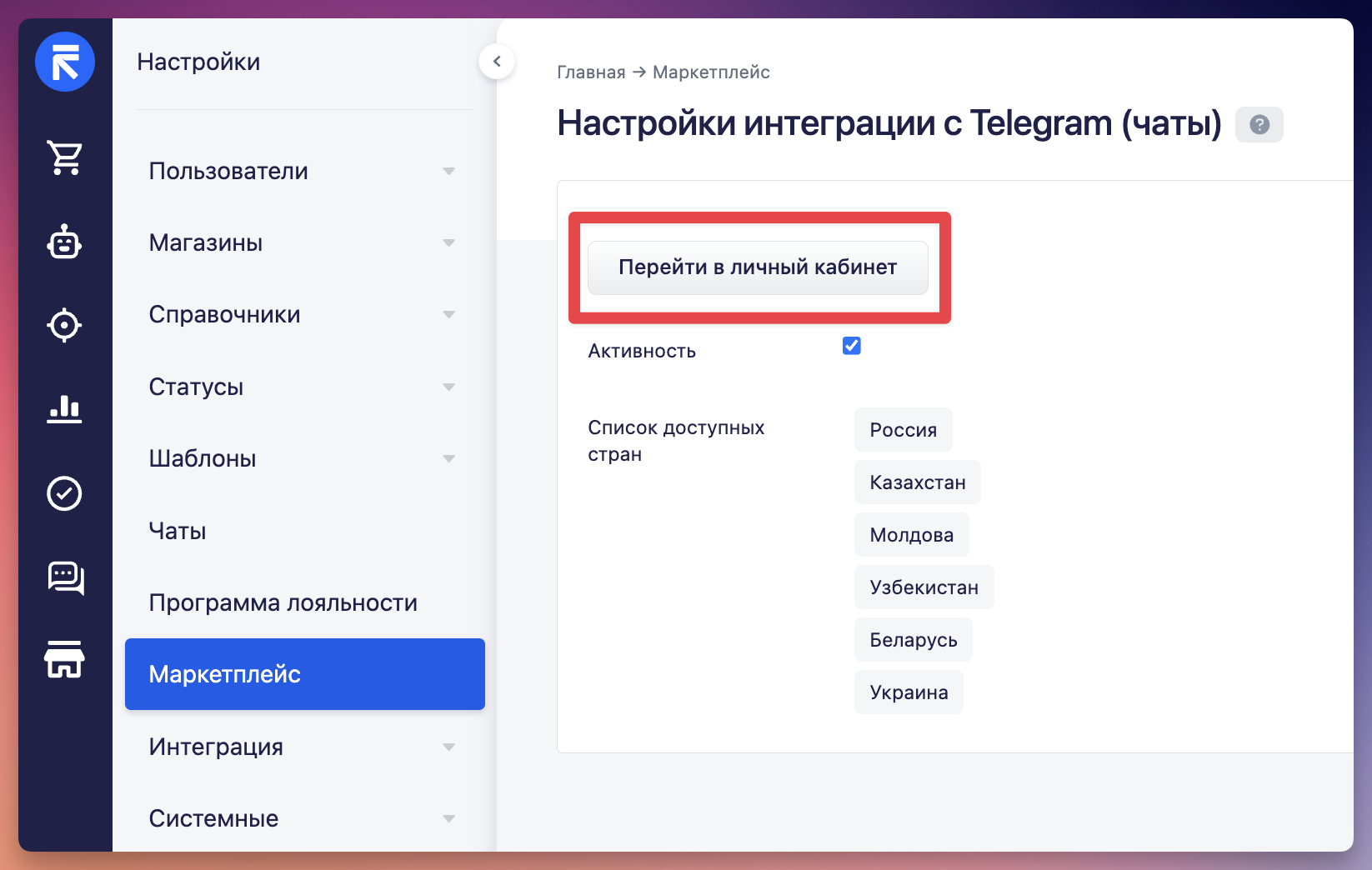Image resolution: width=1372 pixels, height=870 pixels.
Task: Click the Настройки интеграции с Telegram title
Action: point(889,123)
